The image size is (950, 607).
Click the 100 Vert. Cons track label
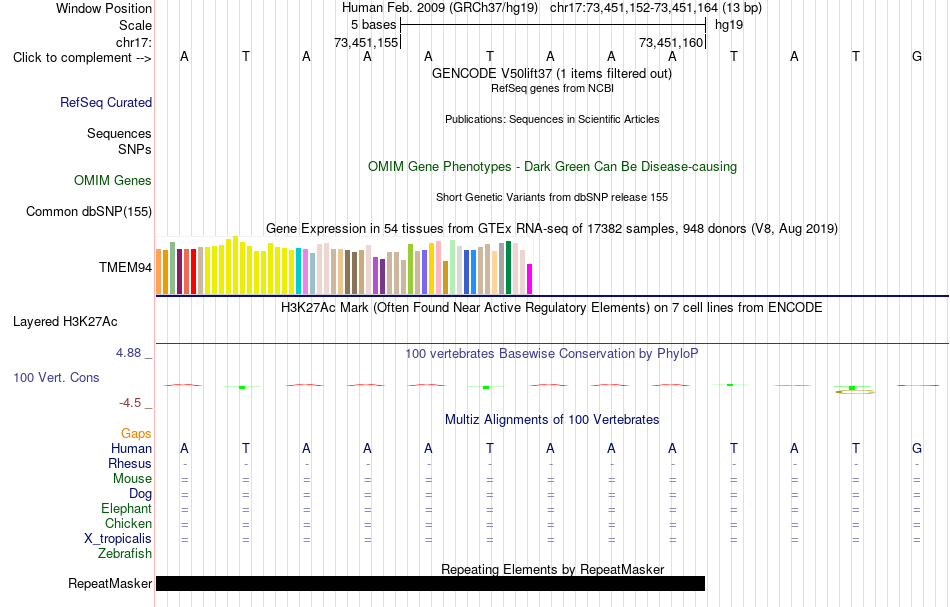[56, 377]
